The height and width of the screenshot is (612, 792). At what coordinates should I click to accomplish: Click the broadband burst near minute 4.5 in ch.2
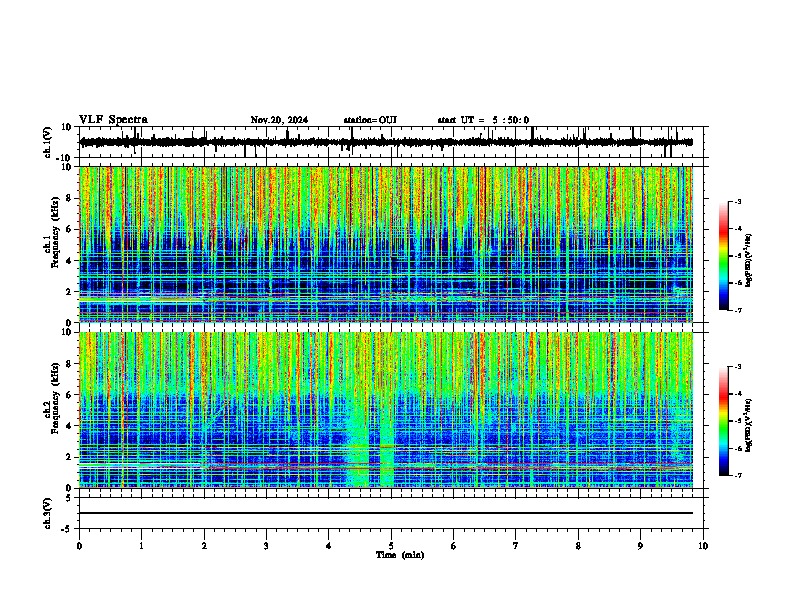click(359, 444)
